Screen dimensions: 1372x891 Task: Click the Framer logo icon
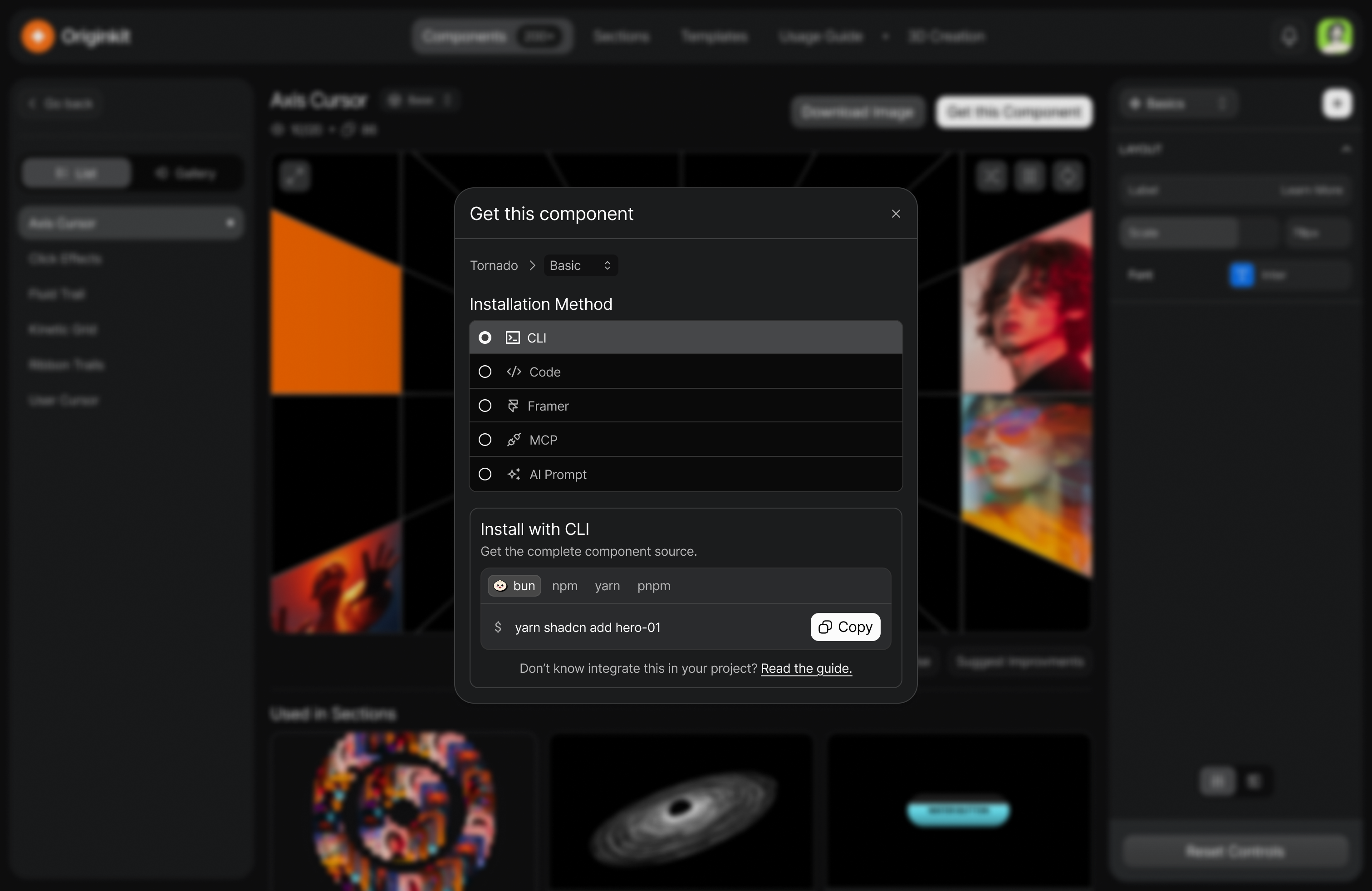513,406
